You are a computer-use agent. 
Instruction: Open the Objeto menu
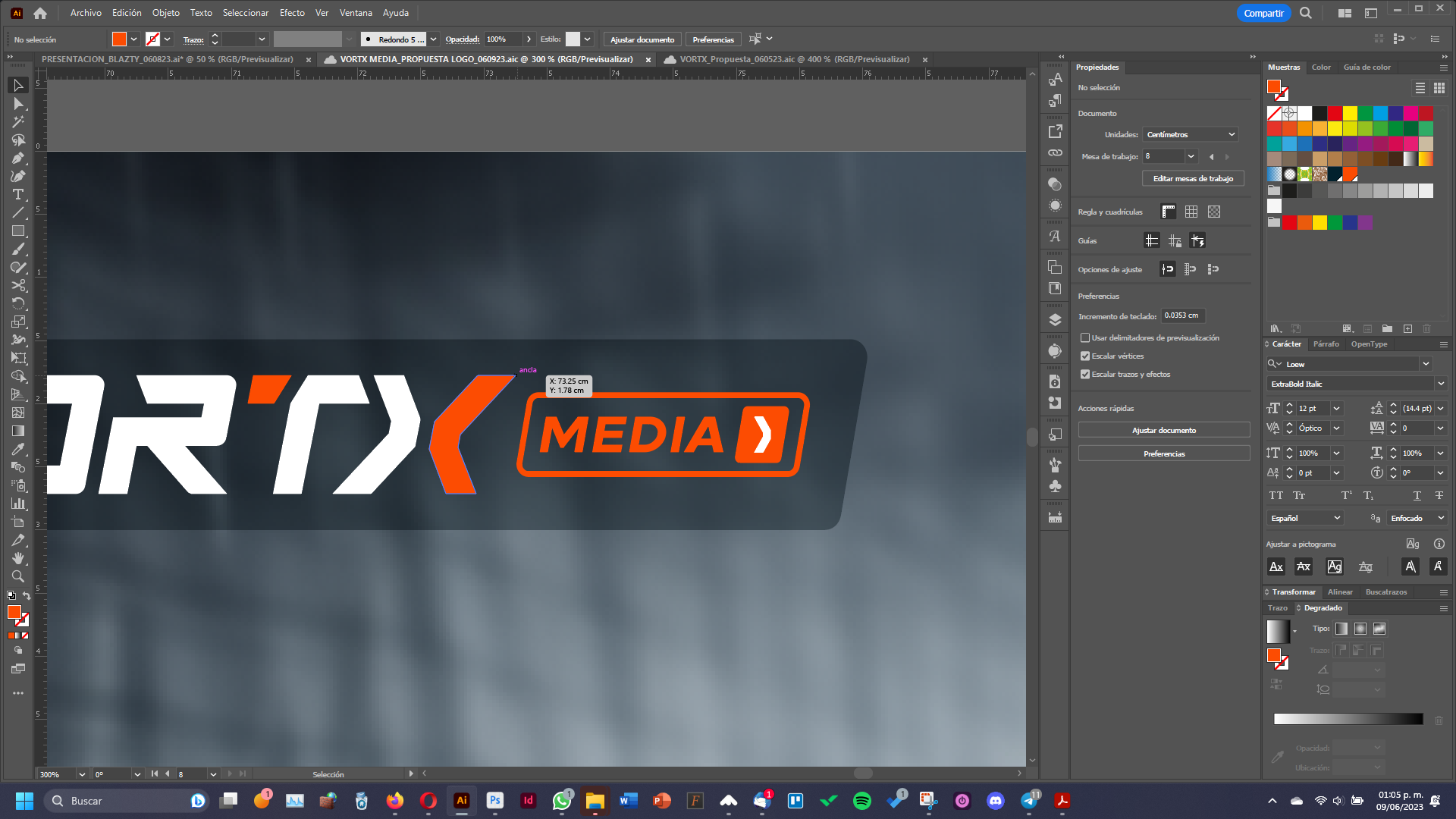(165, 13)
